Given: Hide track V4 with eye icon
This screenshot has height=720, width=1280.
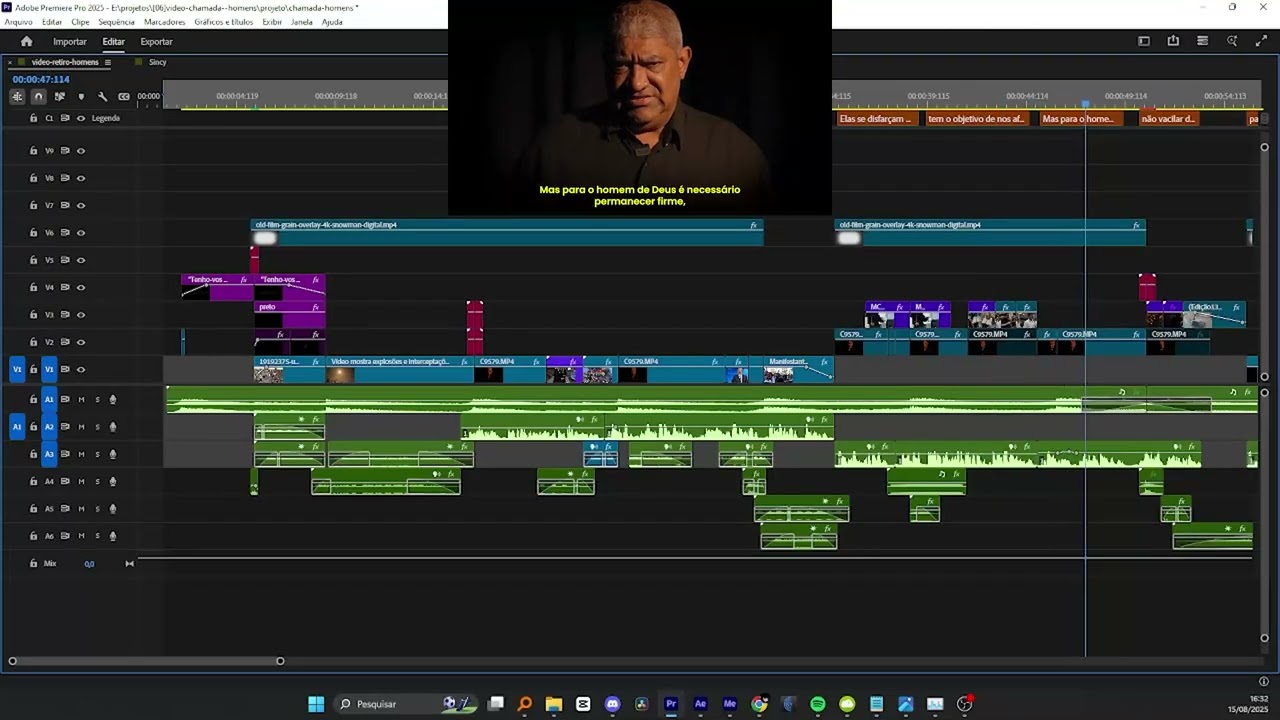Looking at the screenshot, I should coord(81,288).
